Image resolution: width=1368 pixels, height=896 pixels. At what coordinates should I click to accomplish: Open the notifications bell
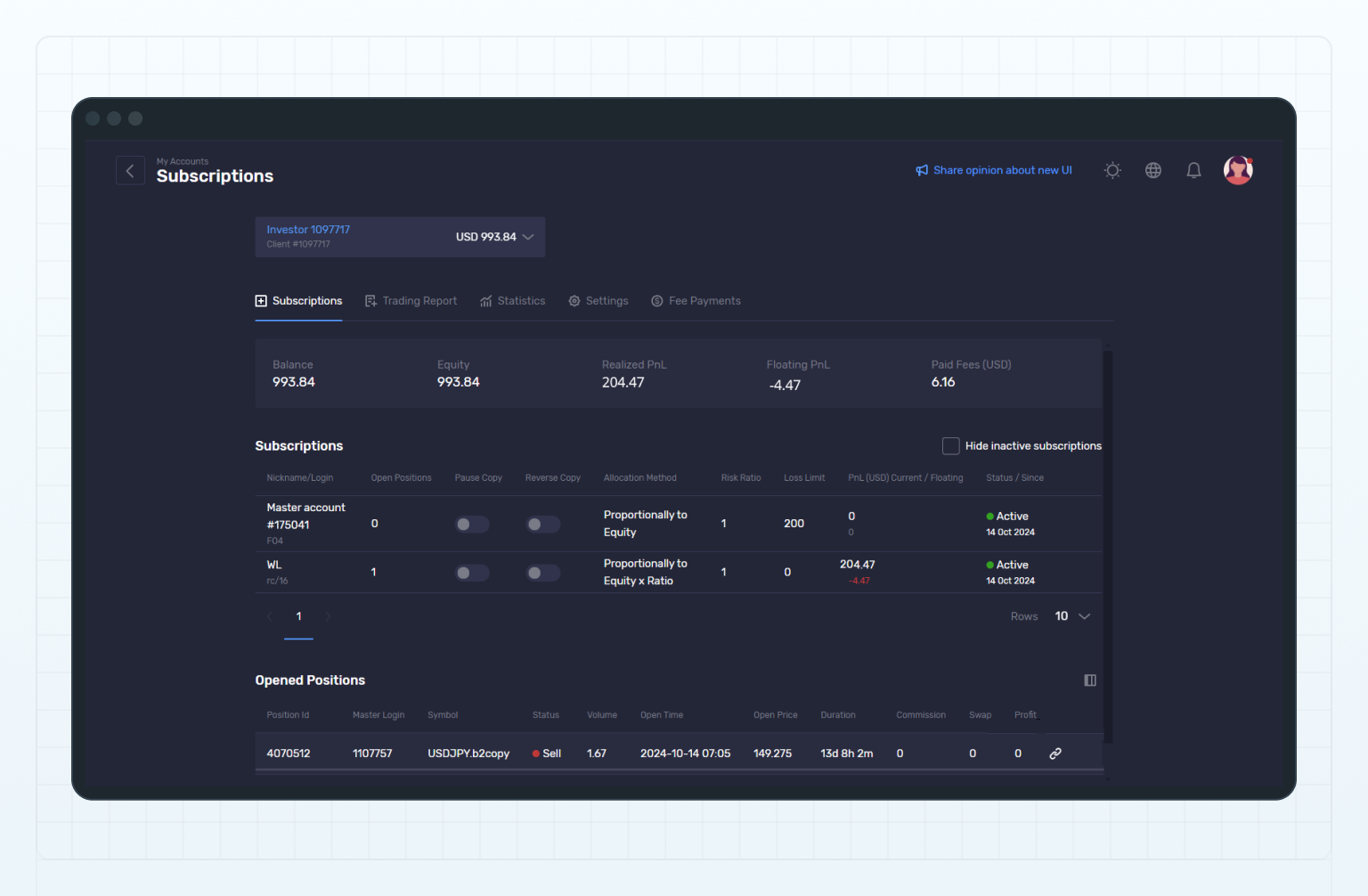1193,170
